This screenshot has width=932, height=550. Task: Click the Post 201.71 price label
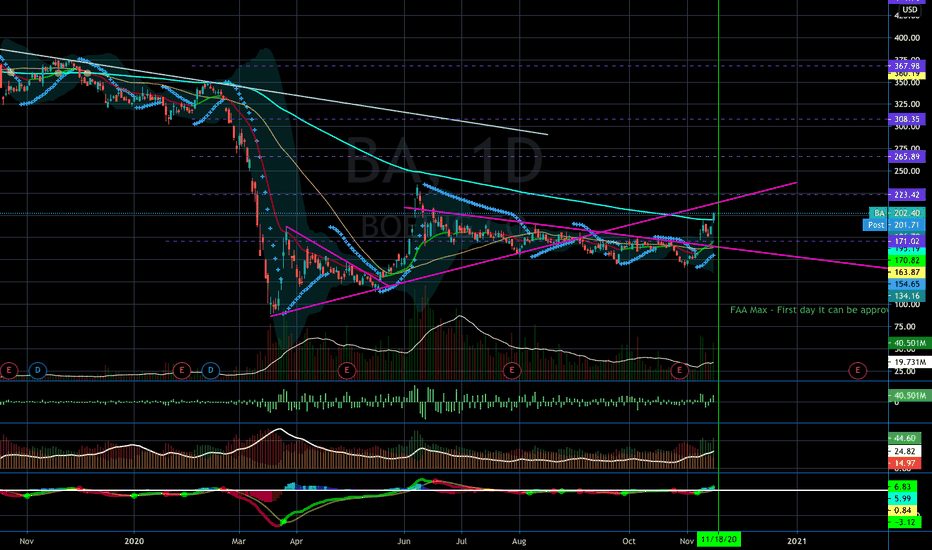click(x=893, y=225)
